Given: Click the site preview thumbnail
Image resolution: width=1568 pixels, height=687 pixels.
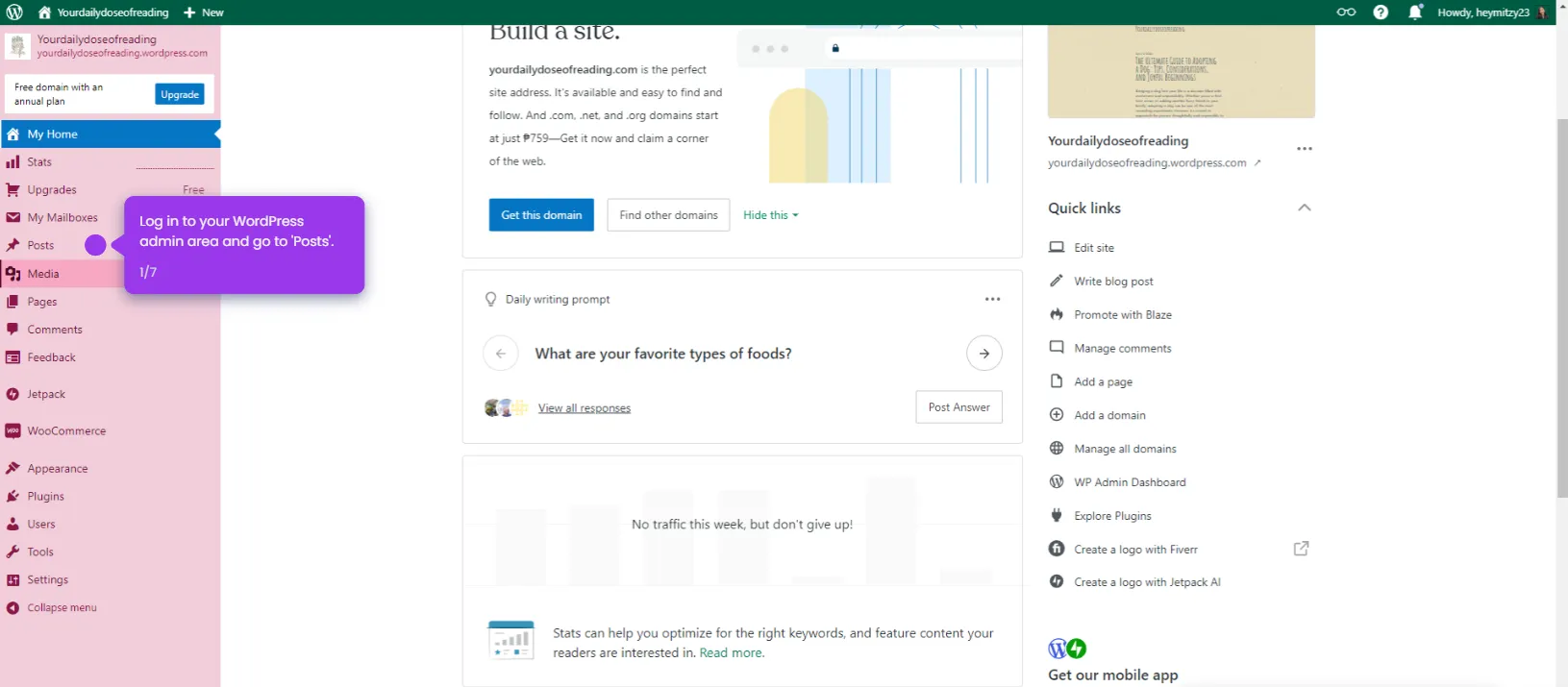Looking at the screenshot, I should click(x=1182, y=72).
